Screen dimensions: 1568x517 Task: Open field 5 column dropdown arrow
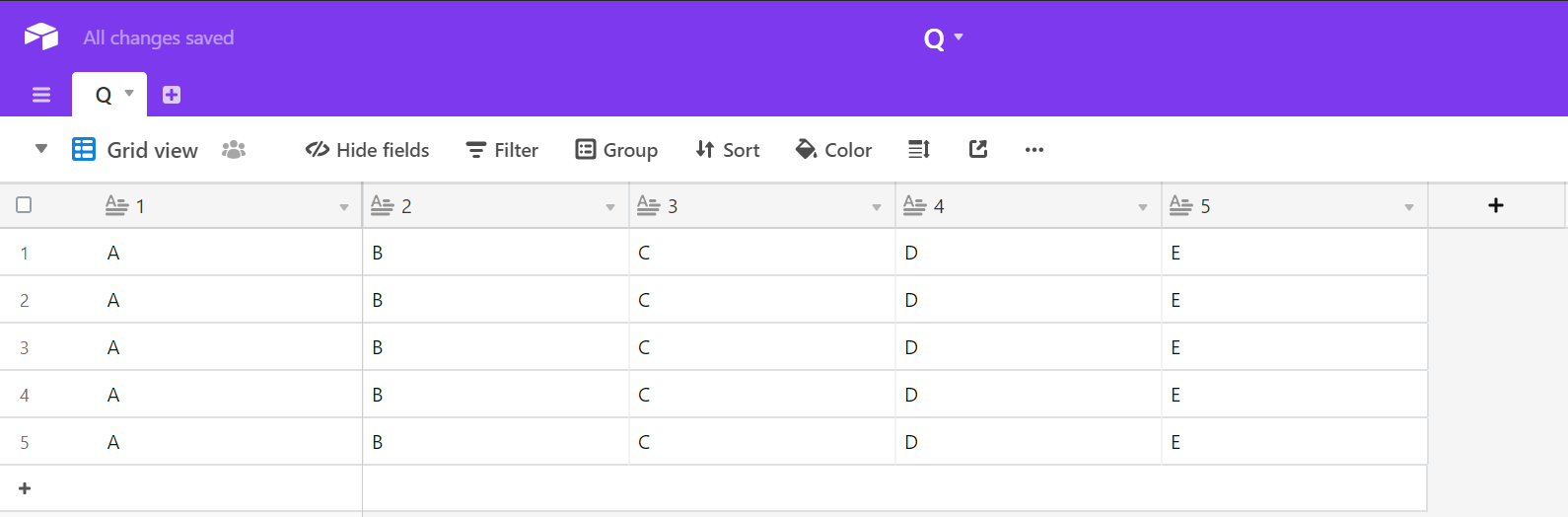click(x=1409, y=207)
